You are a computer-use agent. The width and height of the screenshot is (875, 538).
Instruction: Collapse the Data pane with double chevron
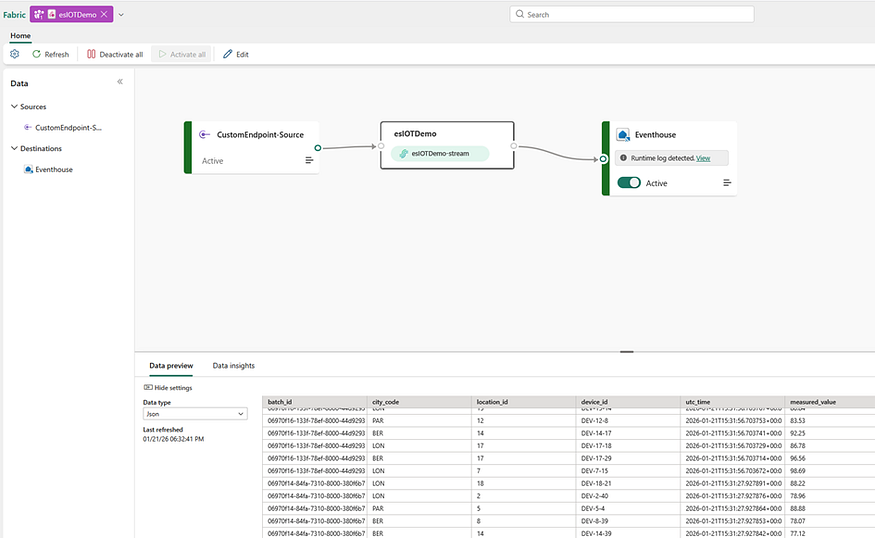click(x=119, y=81)
